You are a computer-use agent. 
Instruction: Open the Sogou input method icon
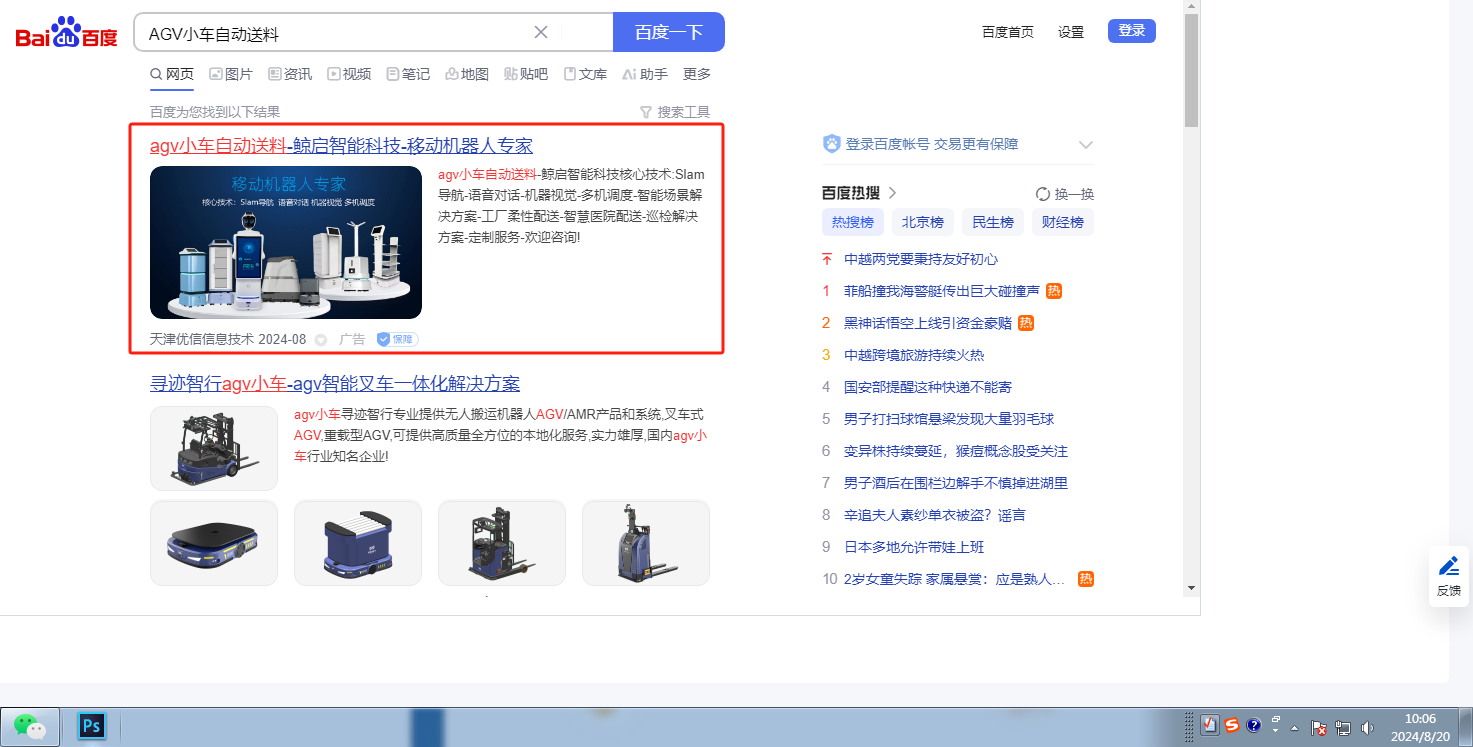click(1232, 726)
